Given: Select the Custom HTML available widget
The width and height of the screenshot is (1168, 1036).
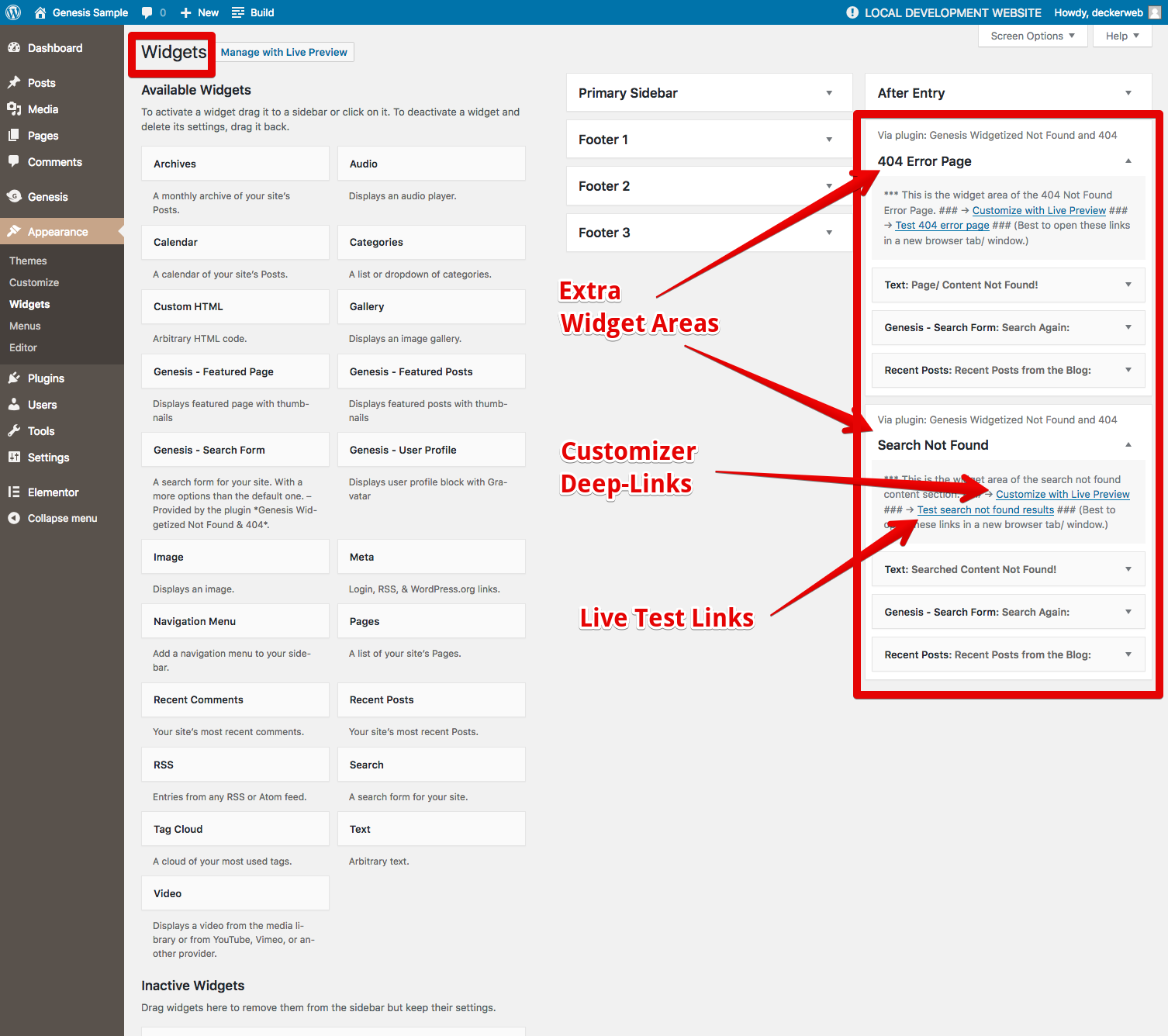Looking at the screenshot, I should point(235,306).
